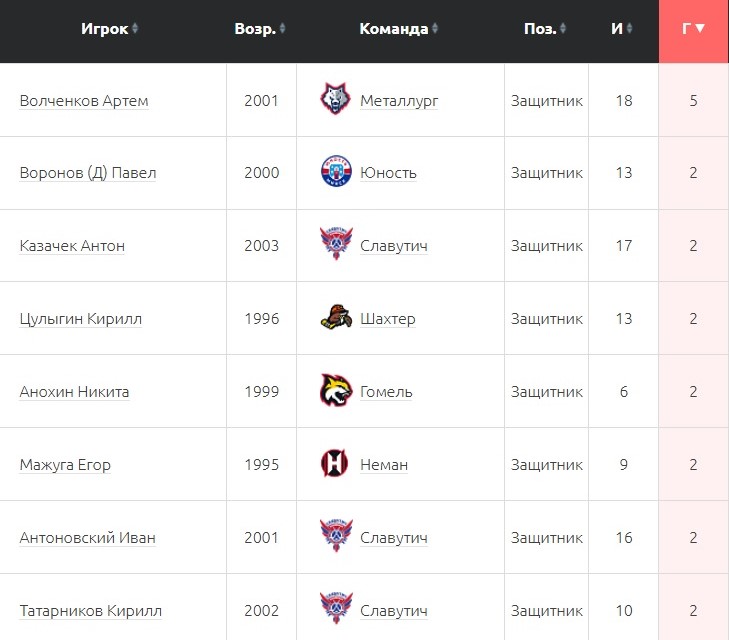Click the Гомель lynx logo icon
Screen dimensions: 729x640
[x=336, y=392]
